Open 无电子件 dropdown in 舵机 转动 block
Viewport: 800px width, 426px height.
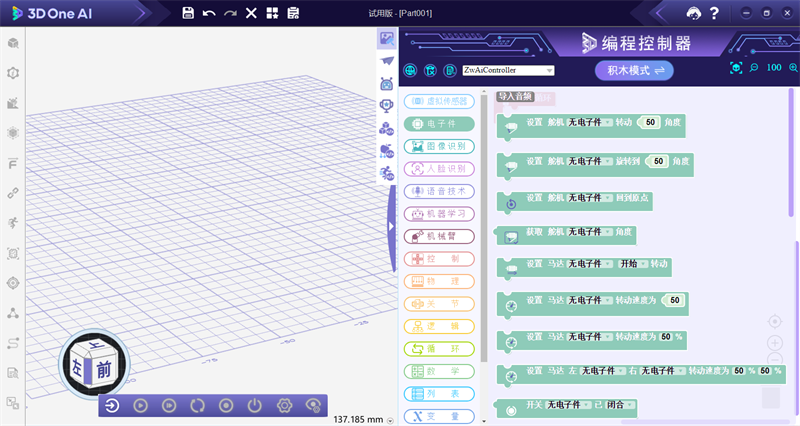click(590, 122)
